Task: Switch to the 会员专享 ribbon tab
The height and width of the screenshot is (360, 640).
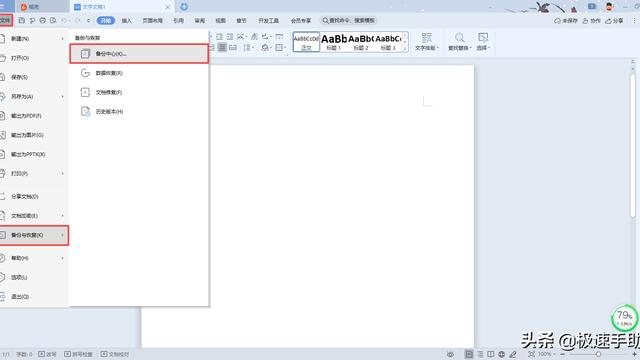Action: 301,20
